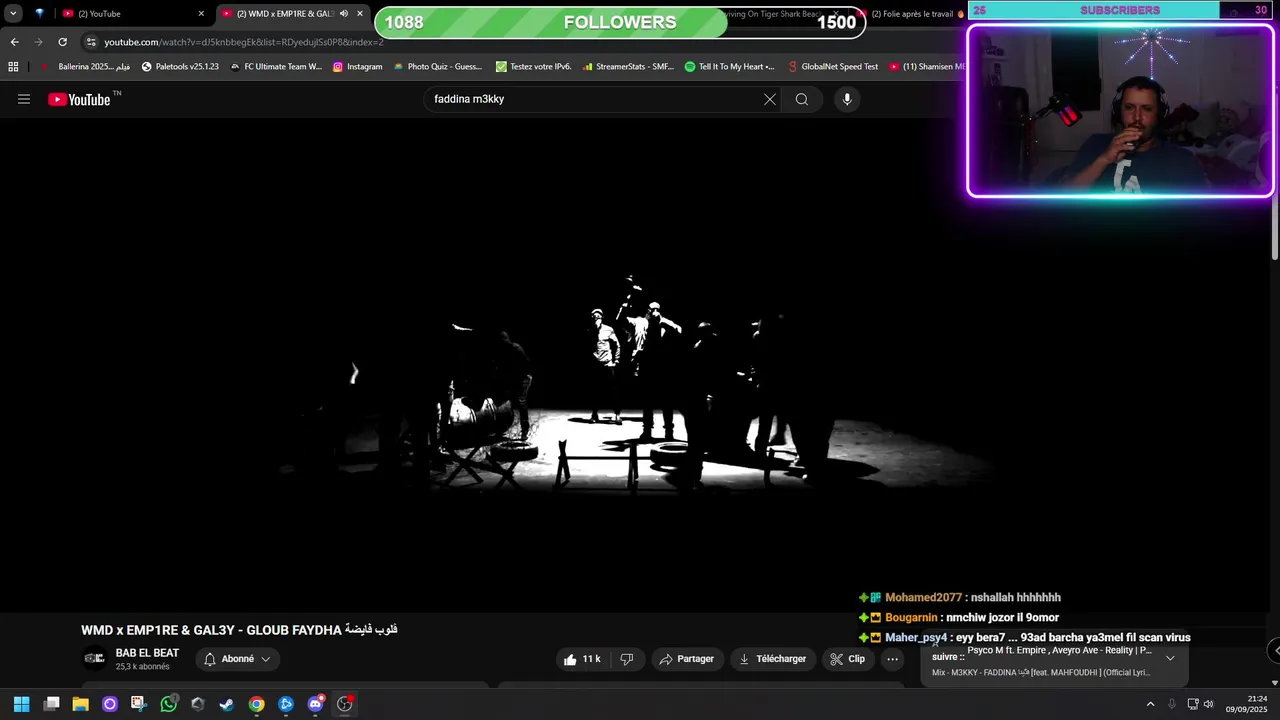Open the three-dot more actions menu
1280x720 pixels.
[892, 659]
